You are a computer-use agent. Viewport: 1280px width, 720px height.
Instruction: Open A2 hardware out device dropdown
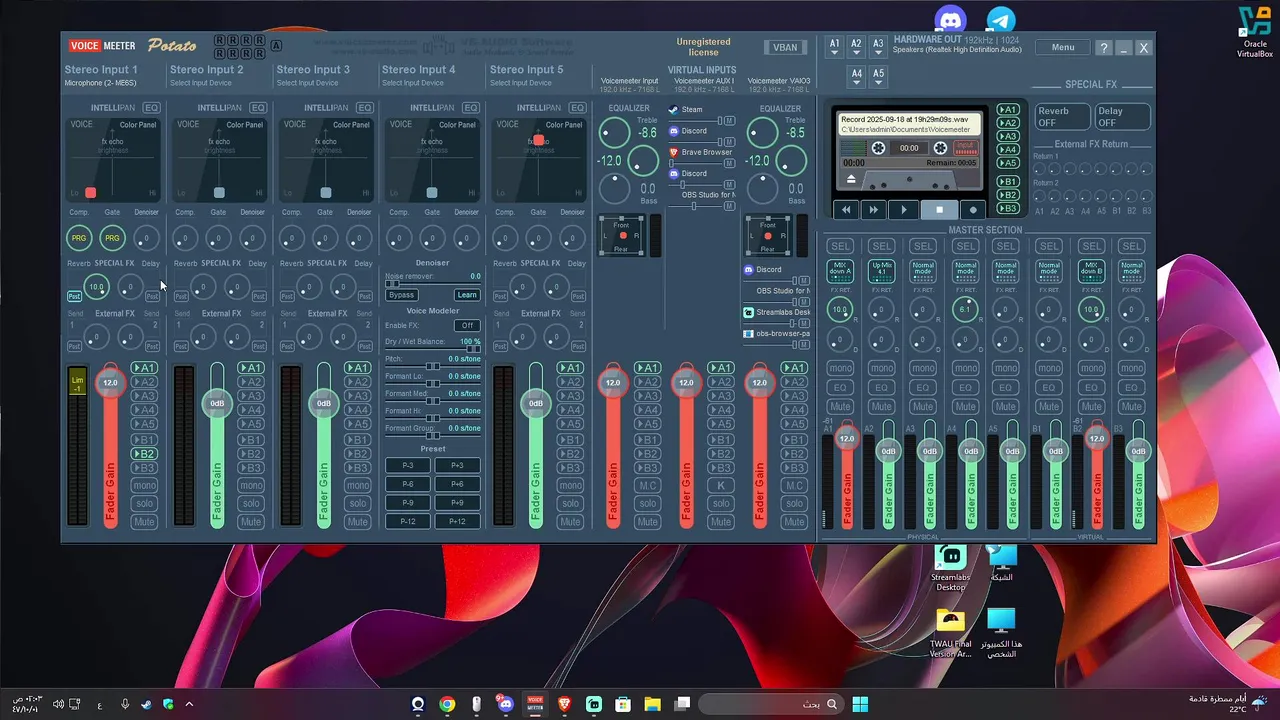856,47
